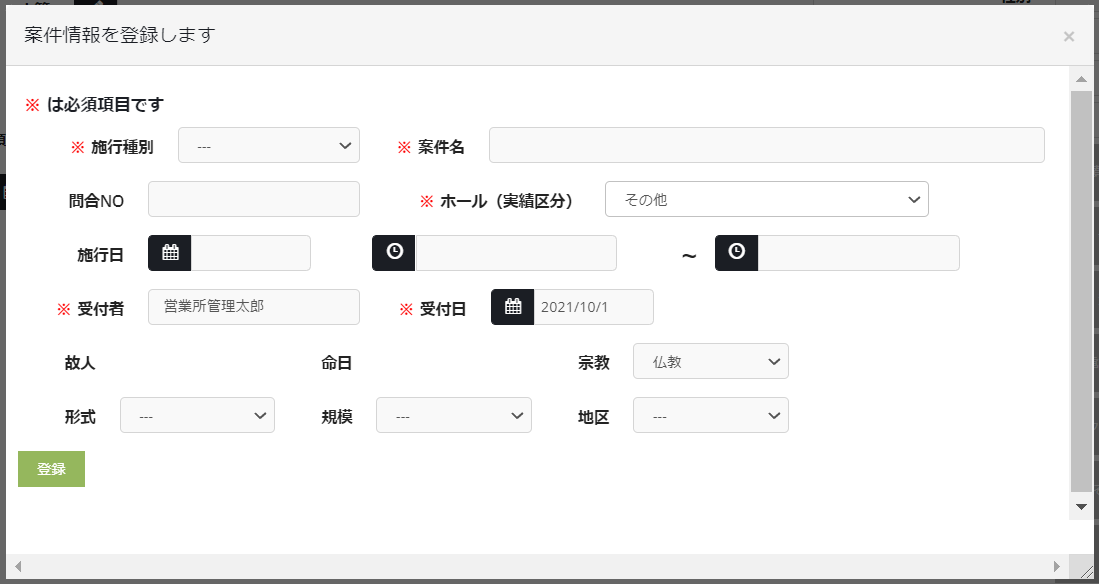Click the horizontal scrollbar right arrow
The image size is (1099, 584).
(1057, 567)
